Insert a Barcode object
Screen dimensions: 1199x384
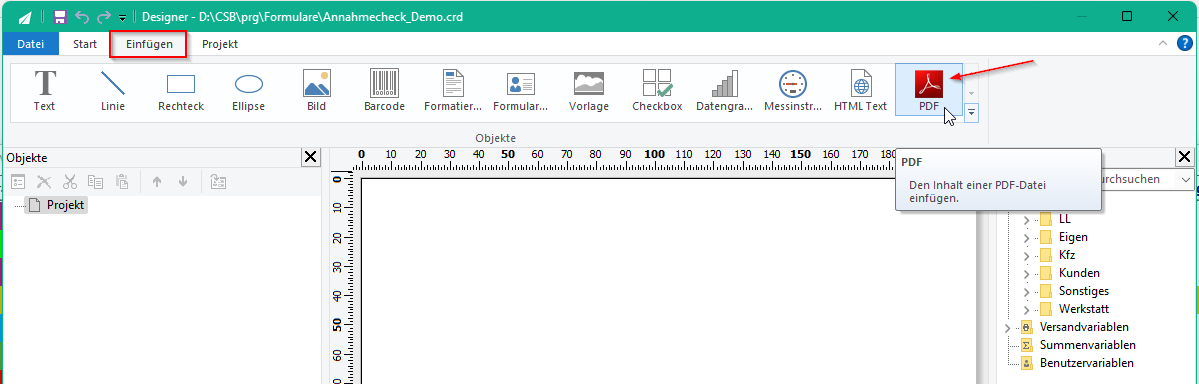[385, 90]
